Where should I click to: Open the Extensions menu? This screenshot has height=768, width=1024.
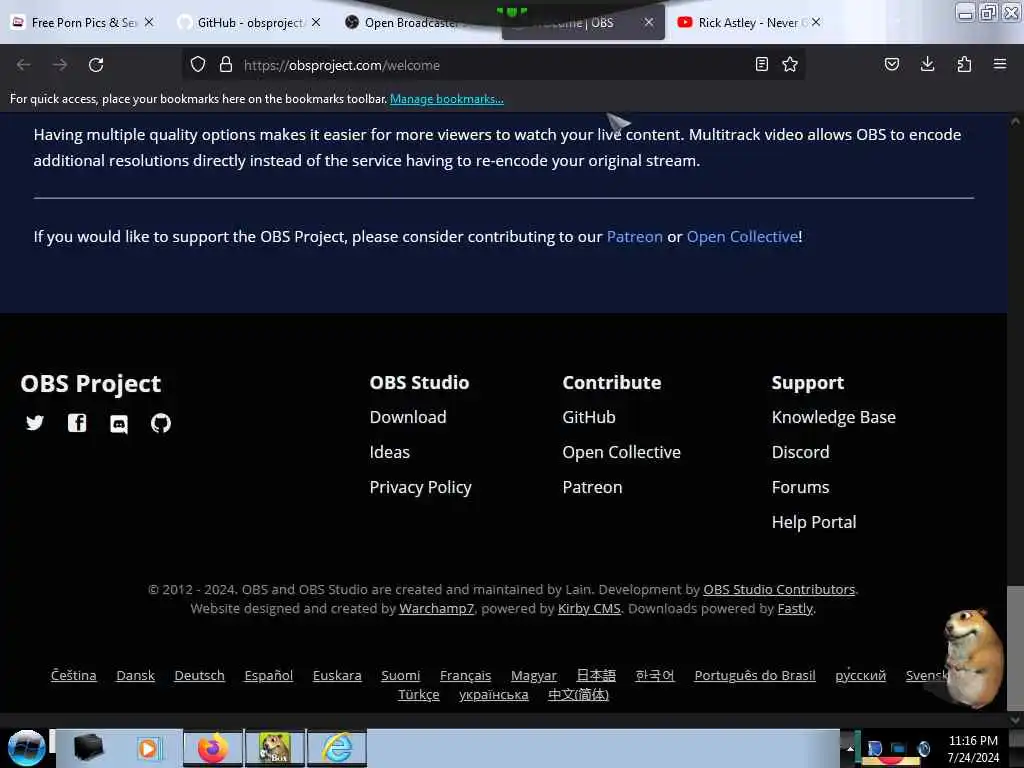(x=964, y=64)
